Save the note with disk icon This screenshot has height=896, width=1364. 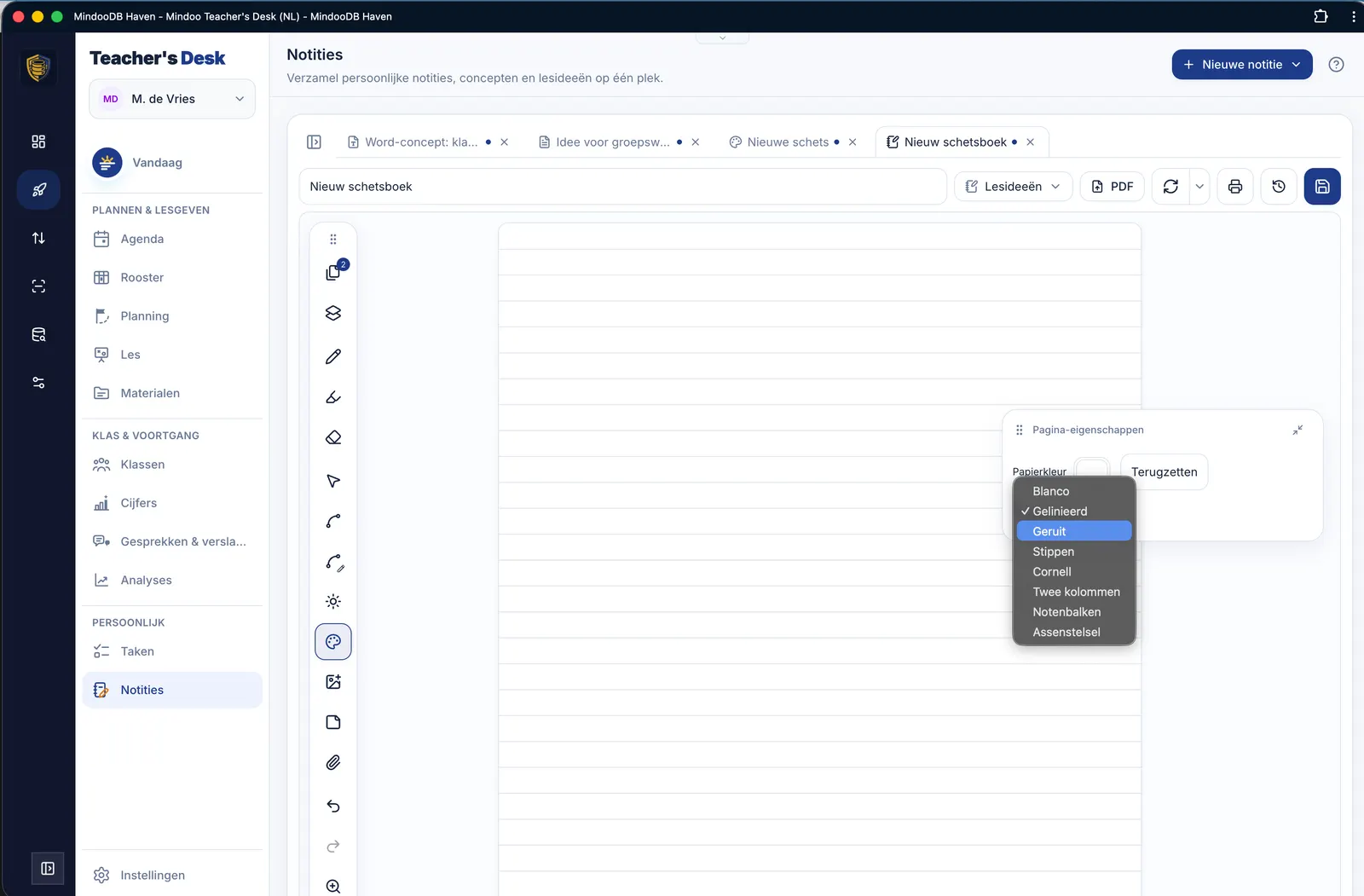pyautogui.click(x=1322, y=187)
